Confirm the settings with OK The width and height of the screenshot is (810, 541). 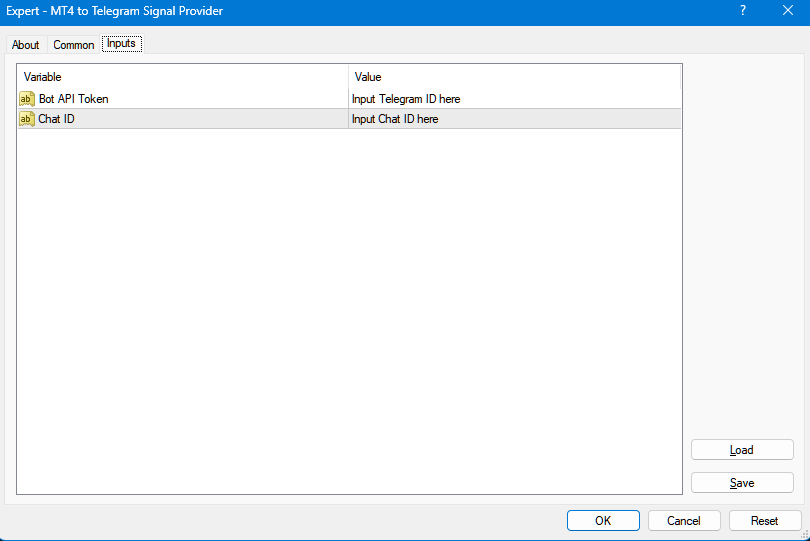point(603,520)
